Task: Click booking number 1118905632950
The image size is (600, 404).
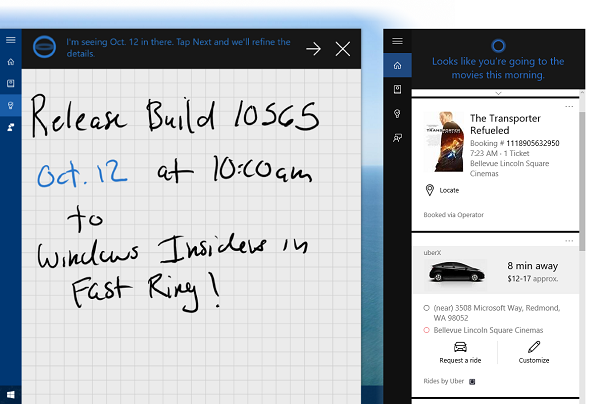Action: (533, 143)
